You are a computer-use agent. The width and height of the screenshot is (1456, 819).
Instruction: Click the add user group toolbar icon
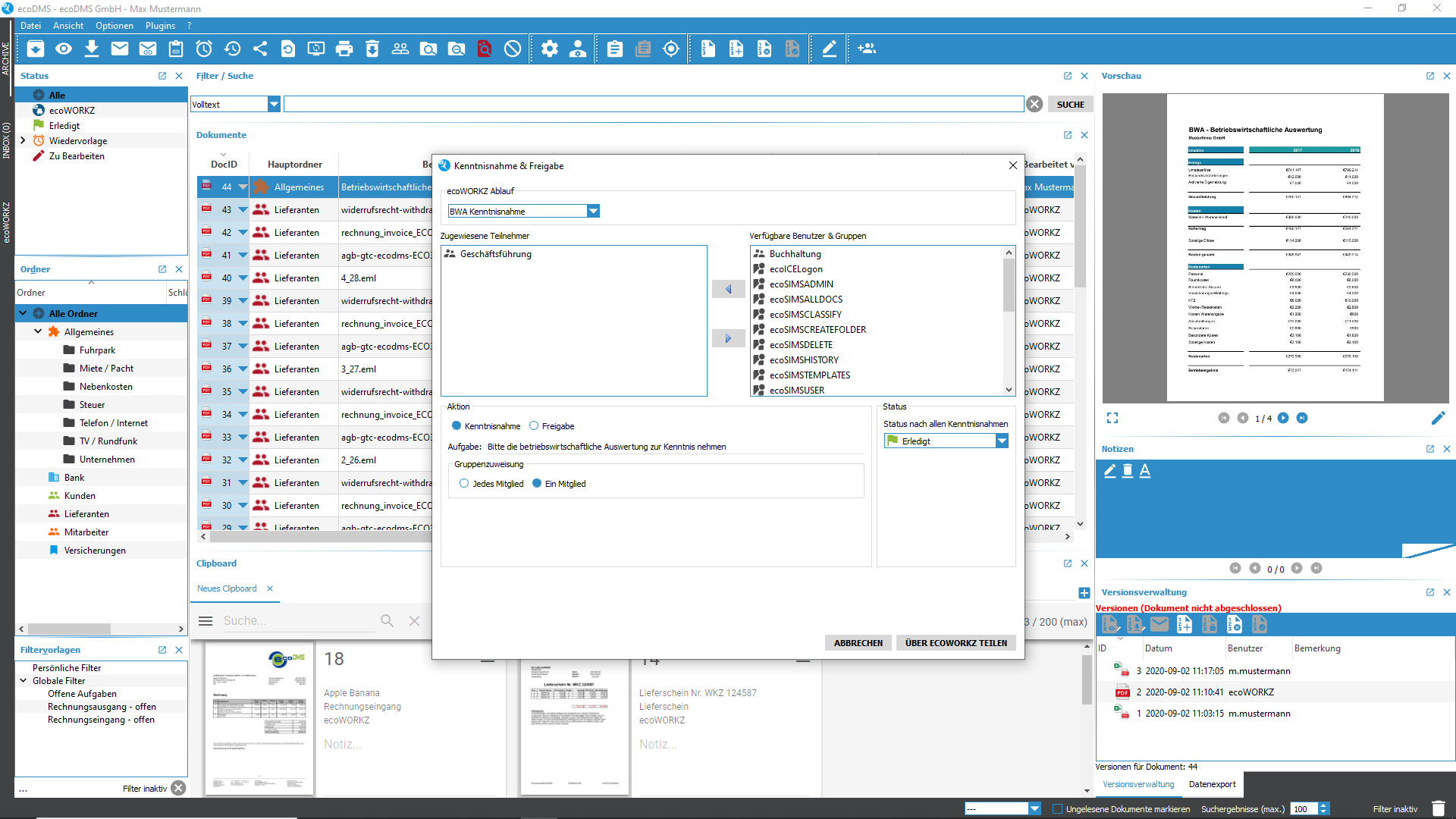pyautogui.click(x=867, y=49)
